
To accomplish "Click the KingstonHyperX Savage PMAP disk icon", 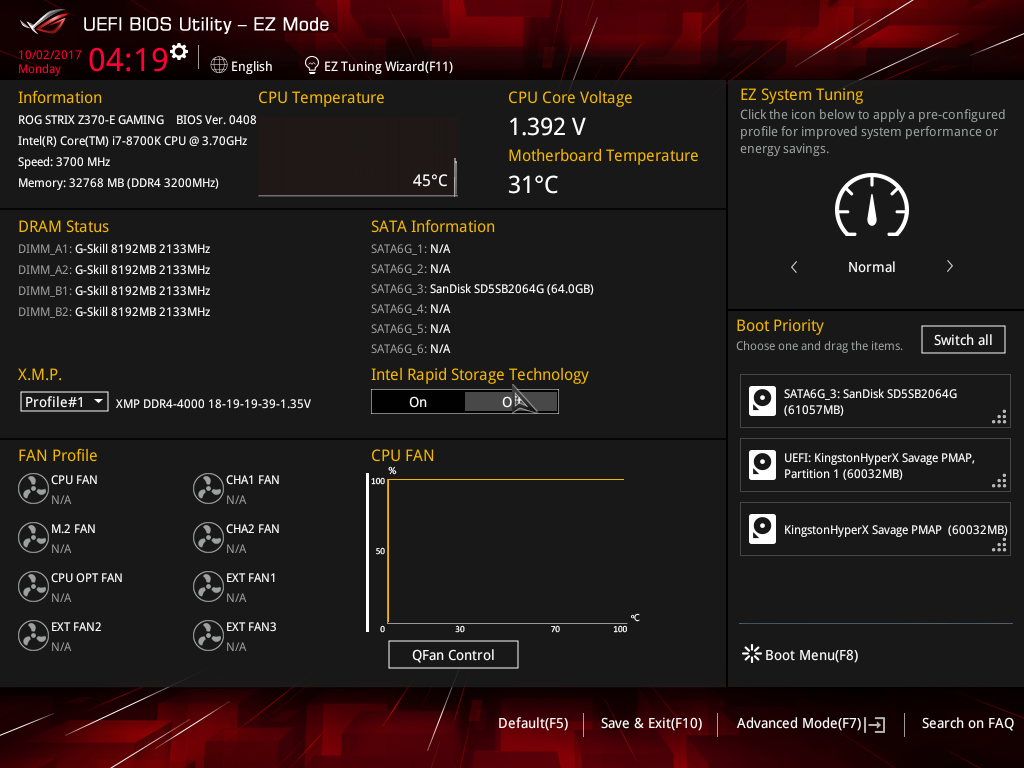I will pyautogui.click(x=762, y=529).
